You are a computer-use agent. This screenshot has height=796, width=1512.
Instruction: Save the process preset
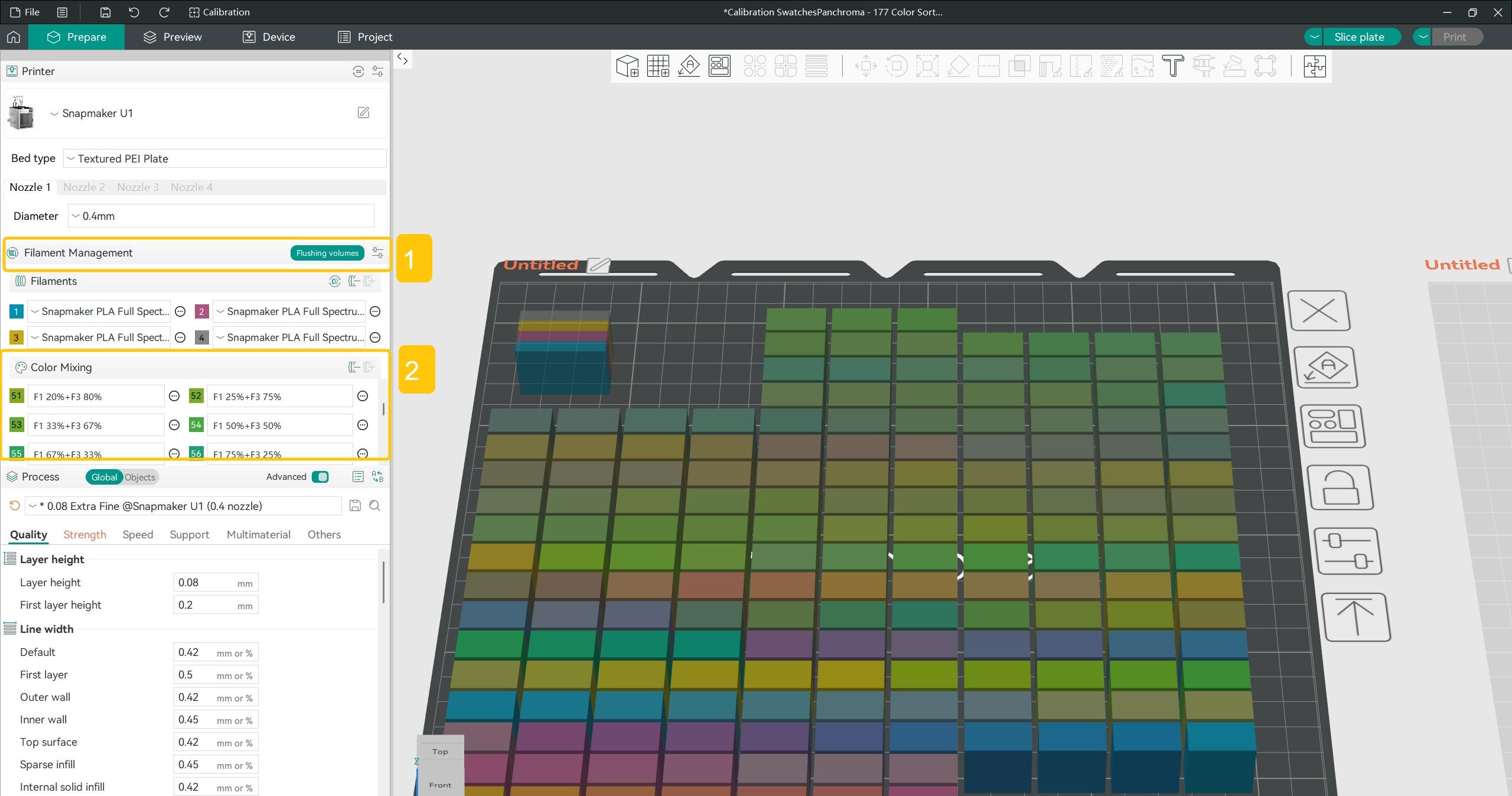tap(355, 506)
